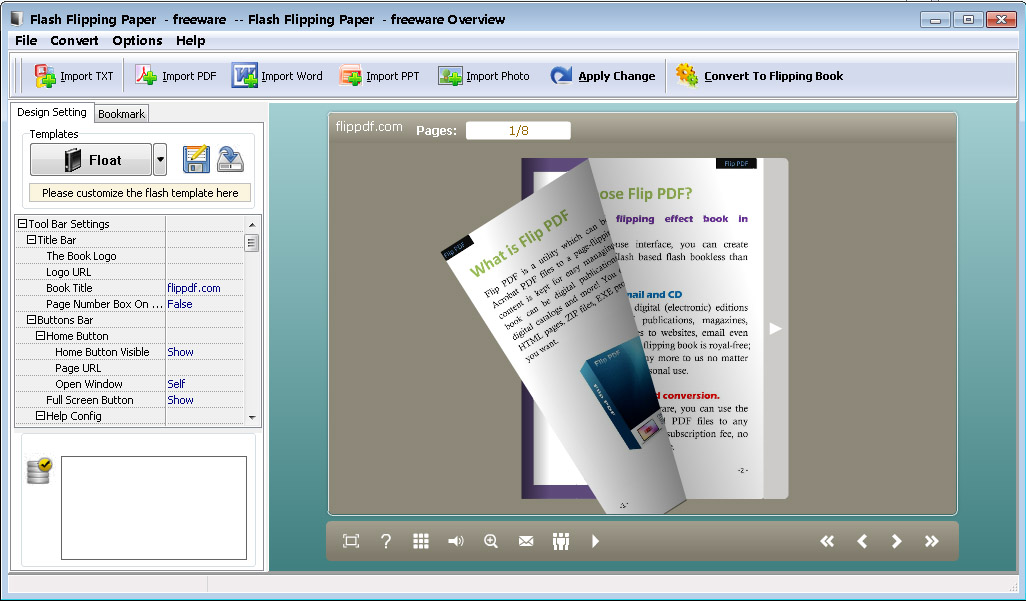This screenshot has height=601, width=1026.
Task: Click the Float template button
Action: click(x=91, y=160)
